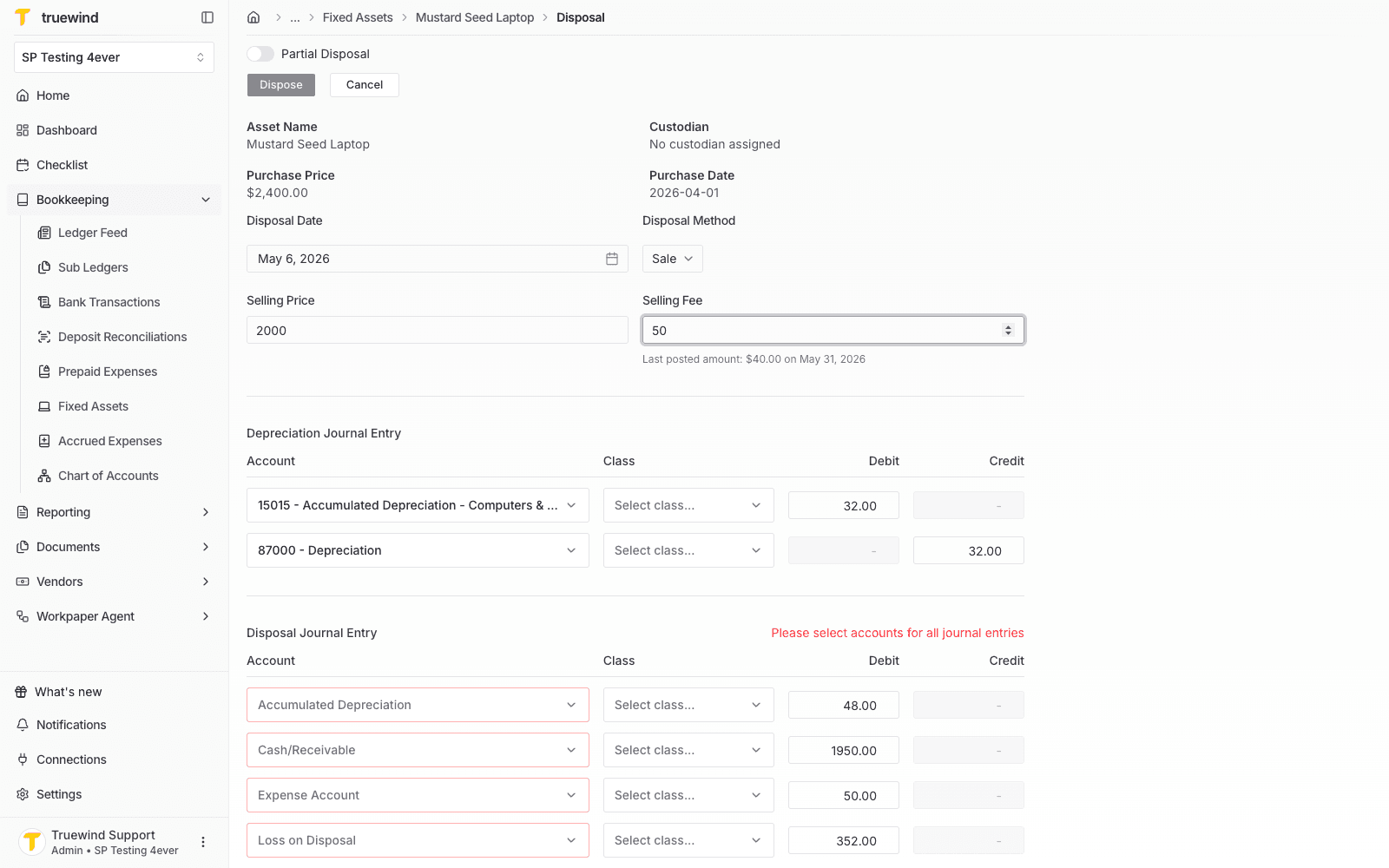
Task: Click the Reporting document icon
Action: click(23, 512)
